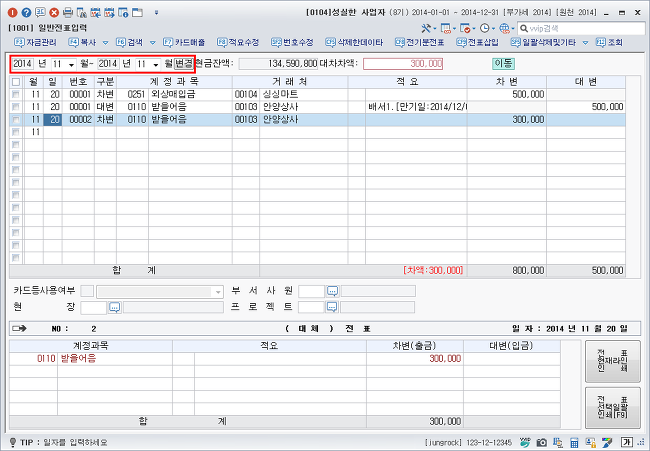Click the red X close-screen icon

coord(54,12)
